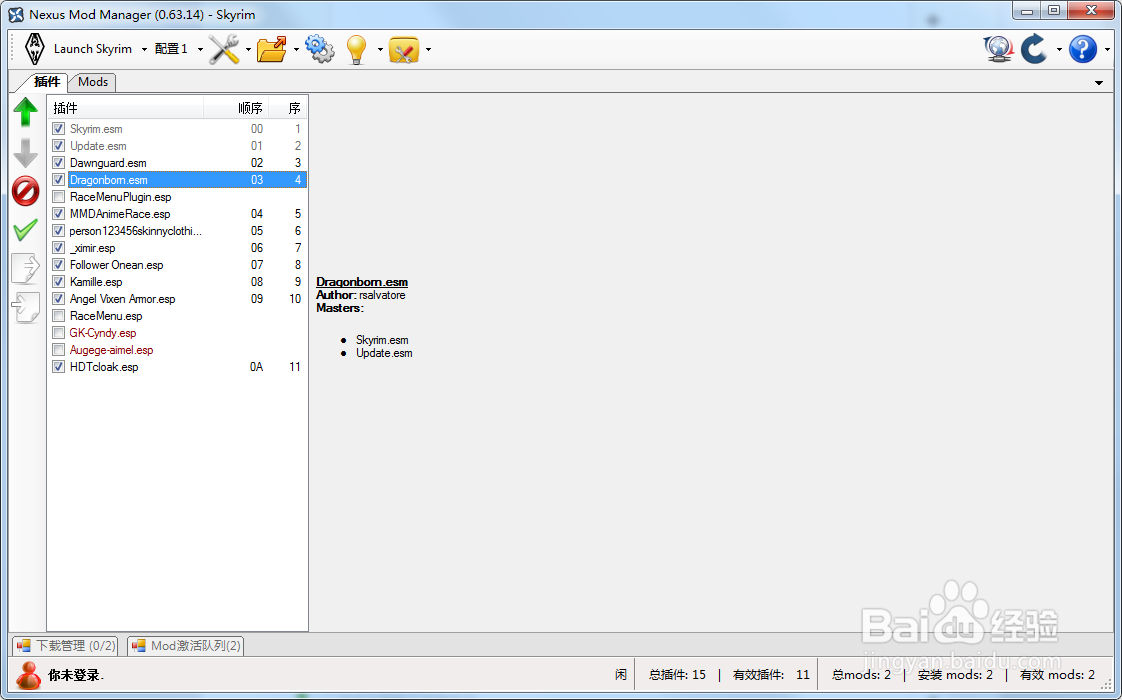Toggle Kamille.esp checkbox

pyautogui.click(x=59, y=282)
